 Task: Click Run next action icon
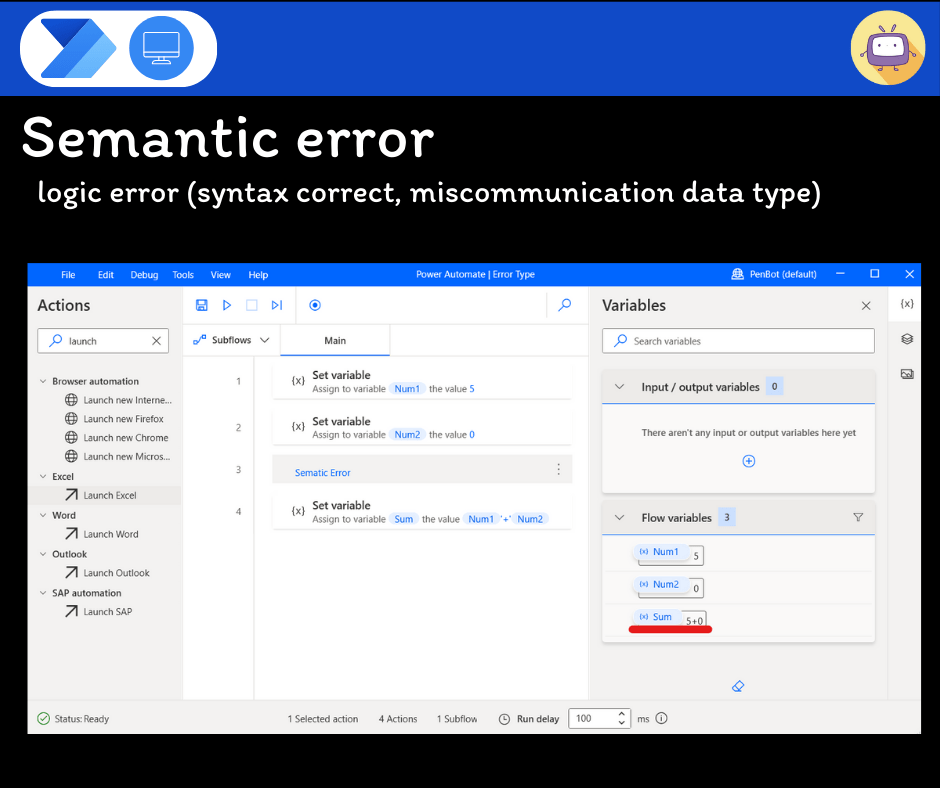click(277, 305)
